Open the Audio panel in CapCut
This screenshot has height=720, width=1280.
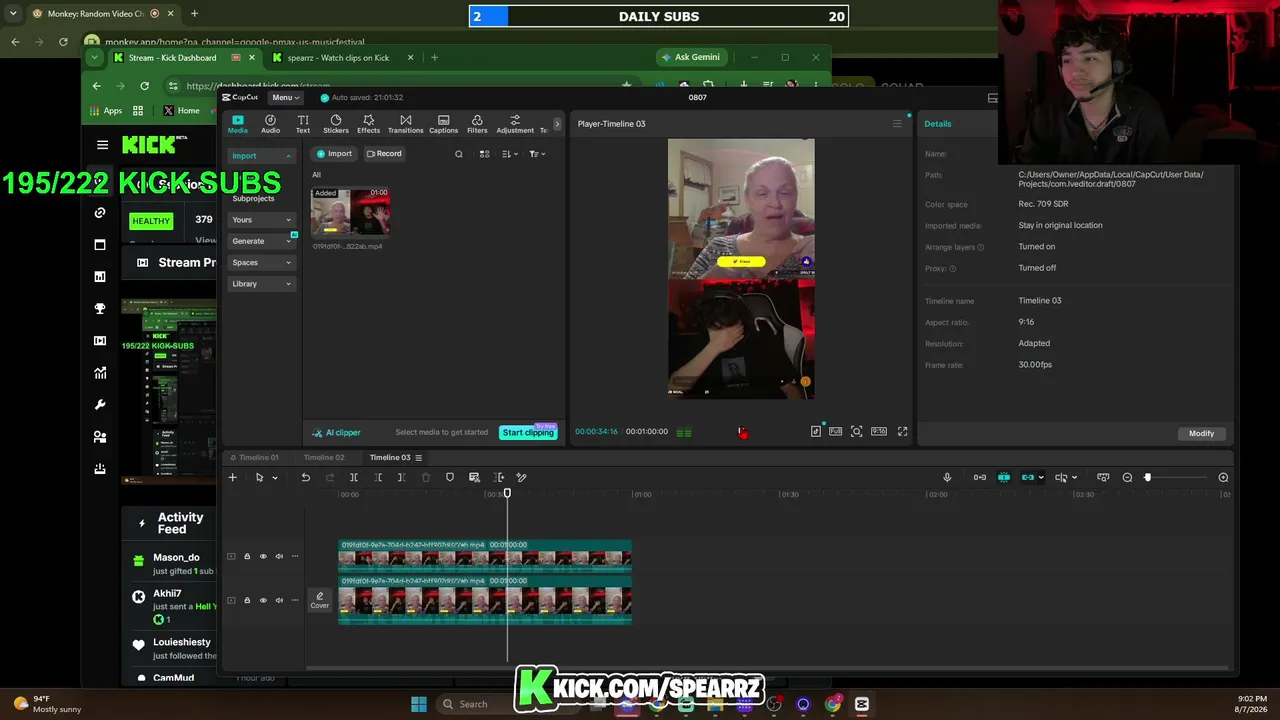(x=270, y=124)
